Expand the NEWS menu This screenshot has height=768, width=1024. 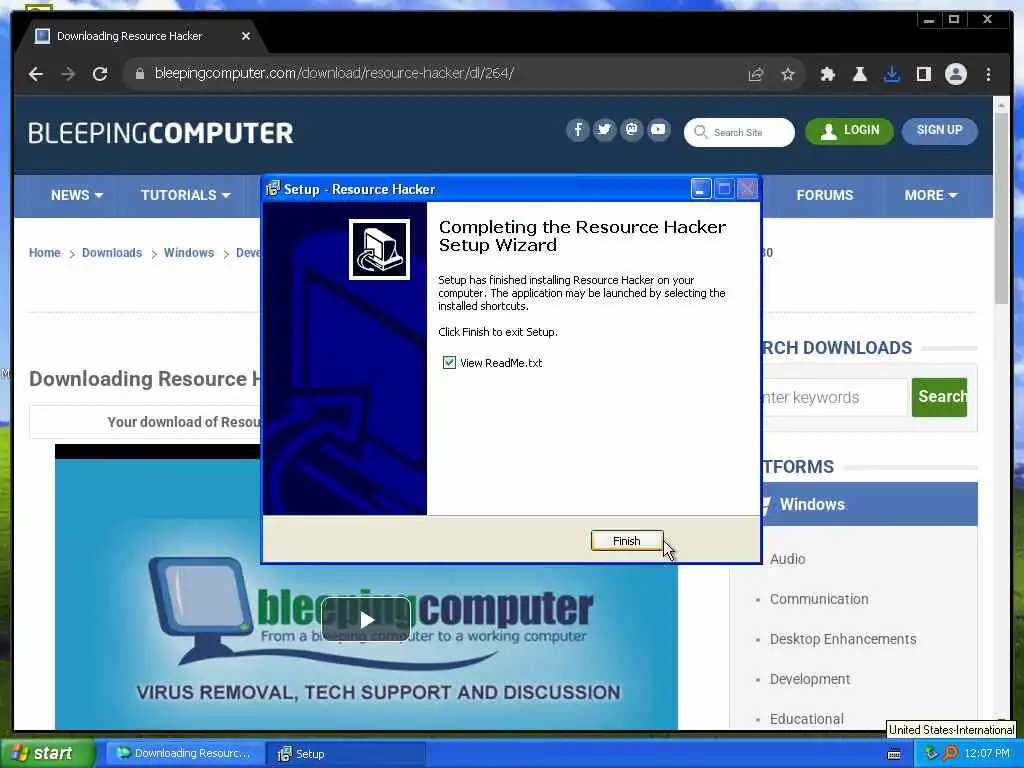[x=76, y=195]
